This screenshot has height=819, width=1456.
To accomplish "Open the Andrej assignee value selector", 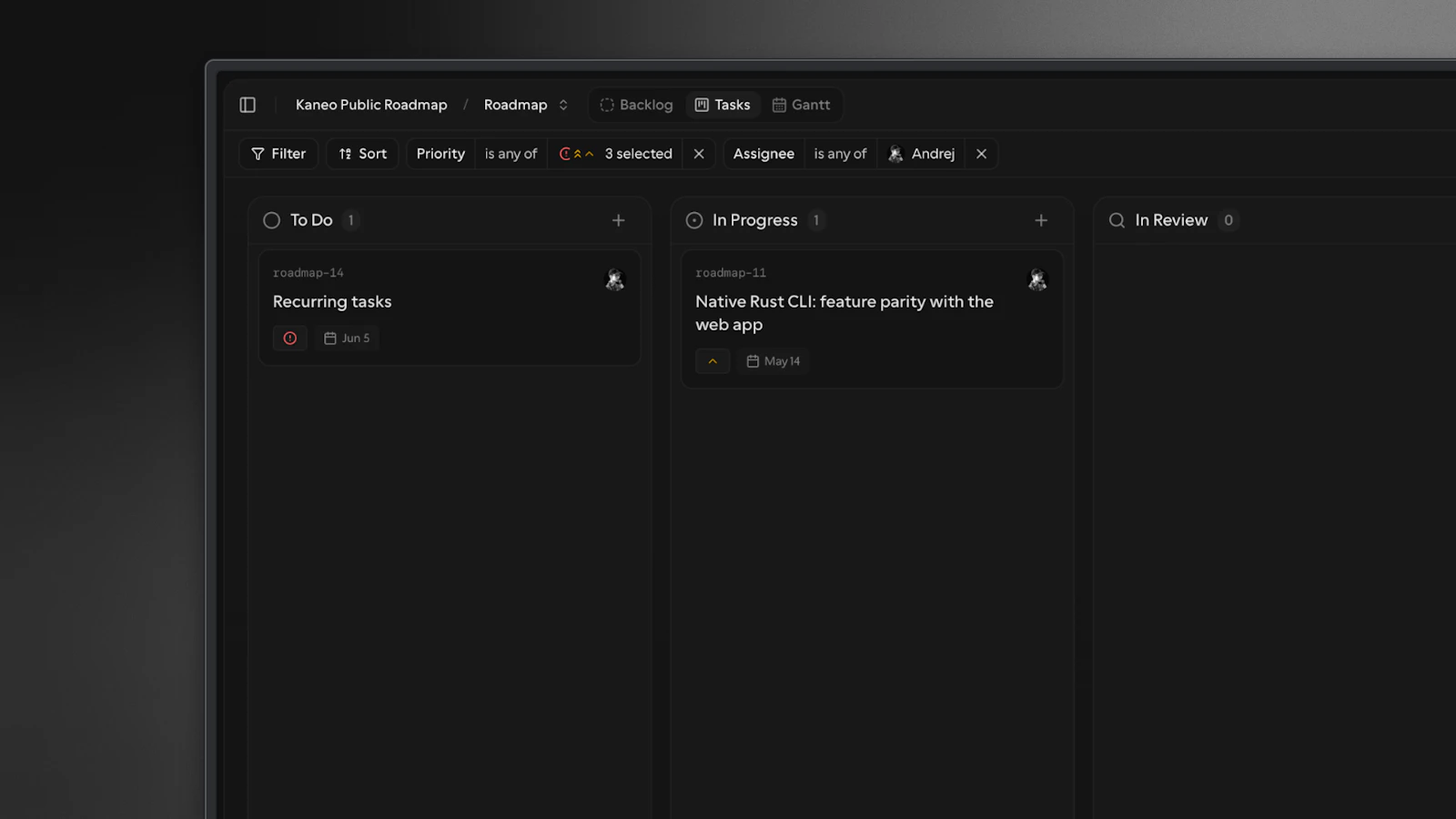I will 921,154.
